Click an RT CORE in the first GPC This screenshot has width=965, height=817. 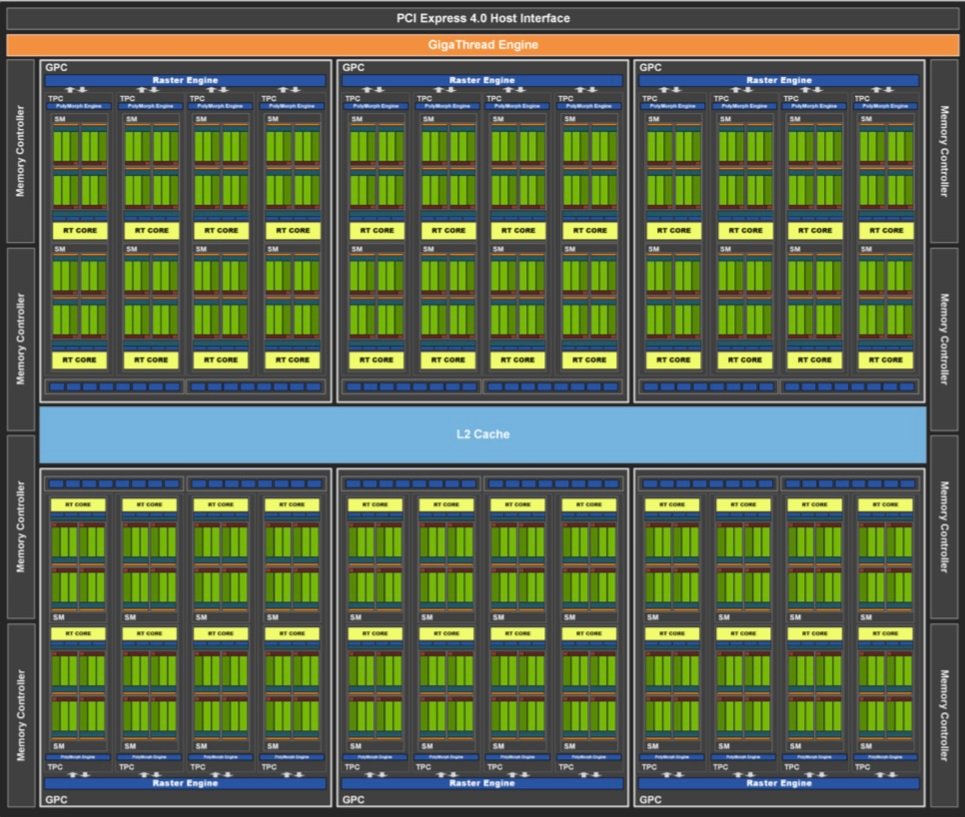click(x=79, y=230)
